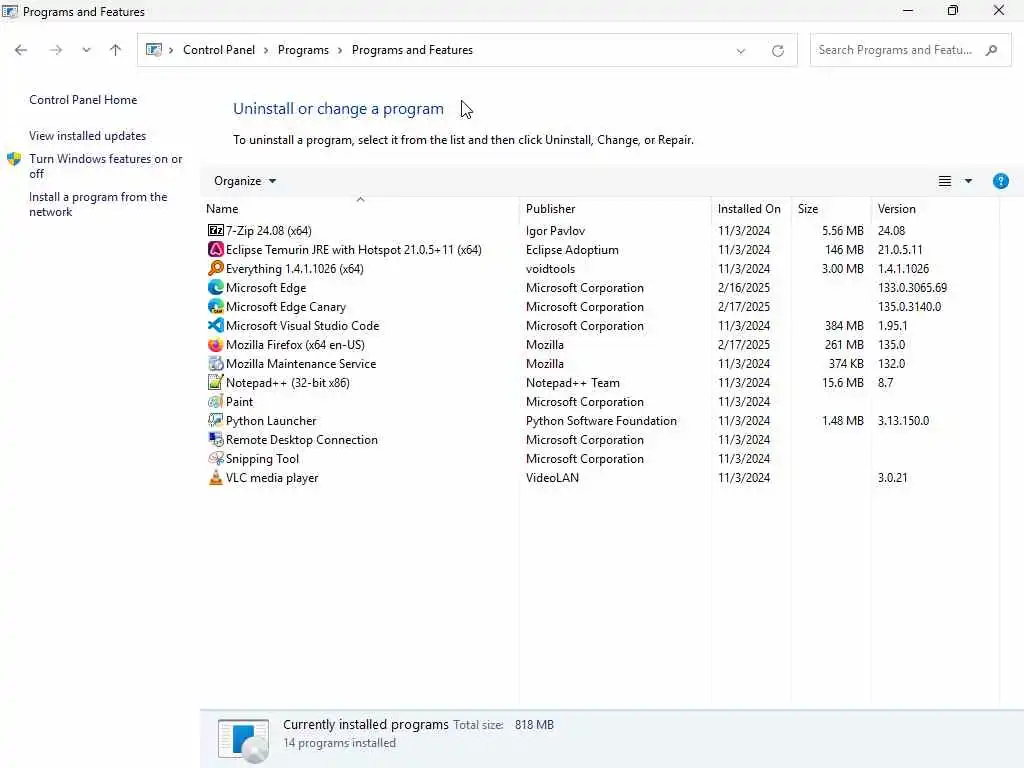This screenshot has height=768, width=1024.
Task: Expand the chevron before Control Panel breadcrumb
Action: tap(171, 50)
